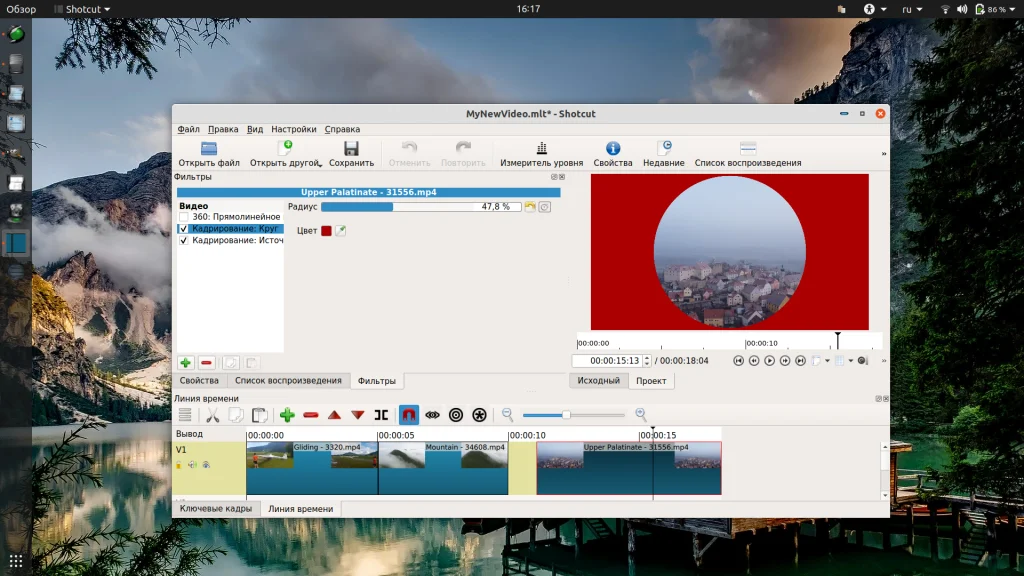This screenshot has width=1024, height=576.
Task: Add a filter with the green plus
Action: pos(185,363)
